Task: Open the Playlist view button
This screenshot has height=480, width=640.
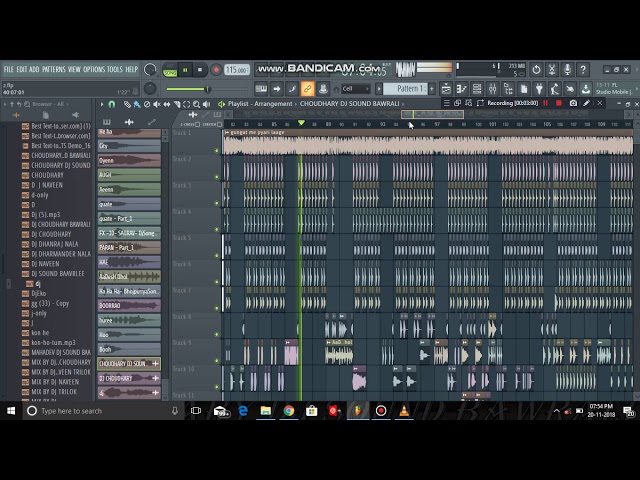Action: [x=446, y=89]
